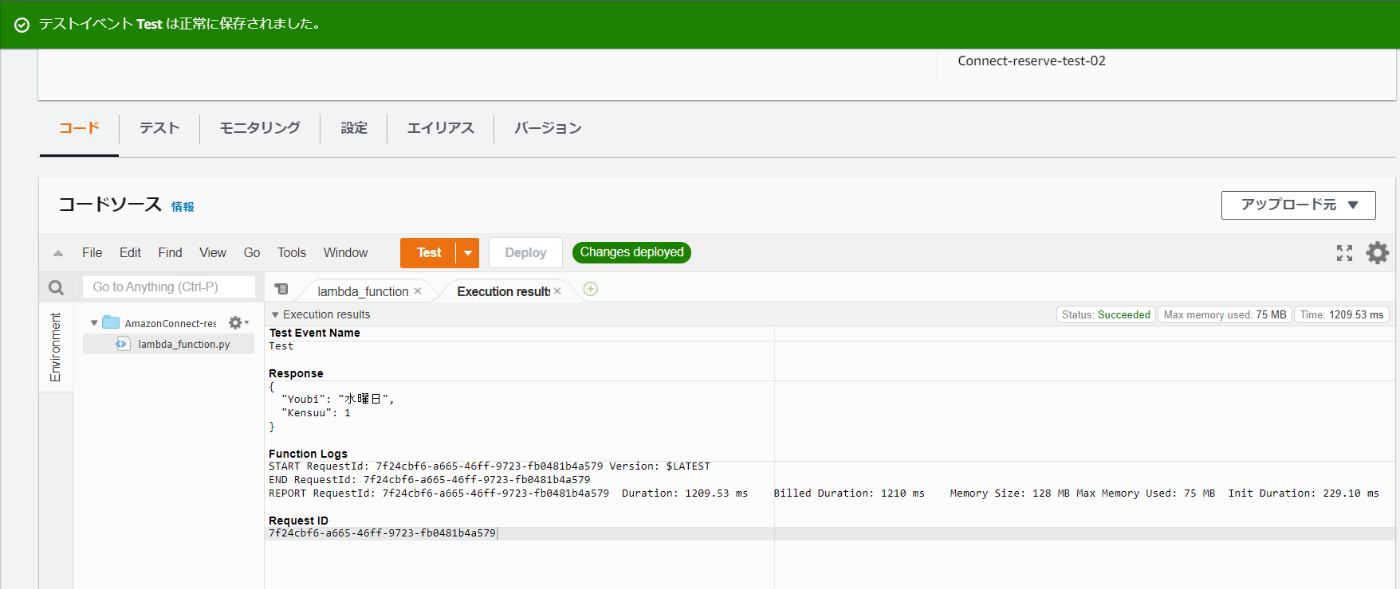Run the orange Test button

tap(428, 253)
